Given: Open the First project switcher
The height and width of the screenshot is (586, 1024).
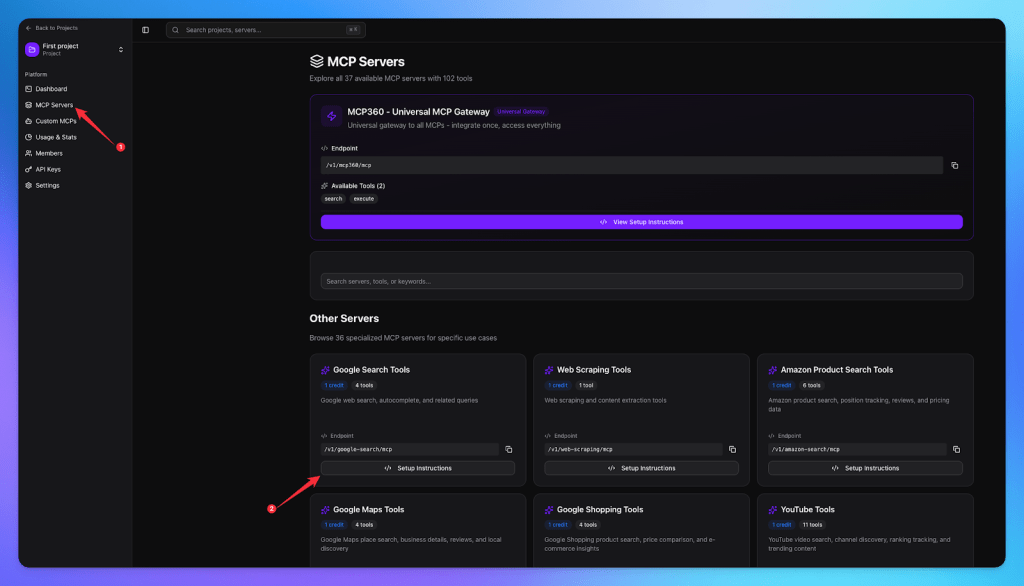Looking at the screenshot, I should coord(120,48).
